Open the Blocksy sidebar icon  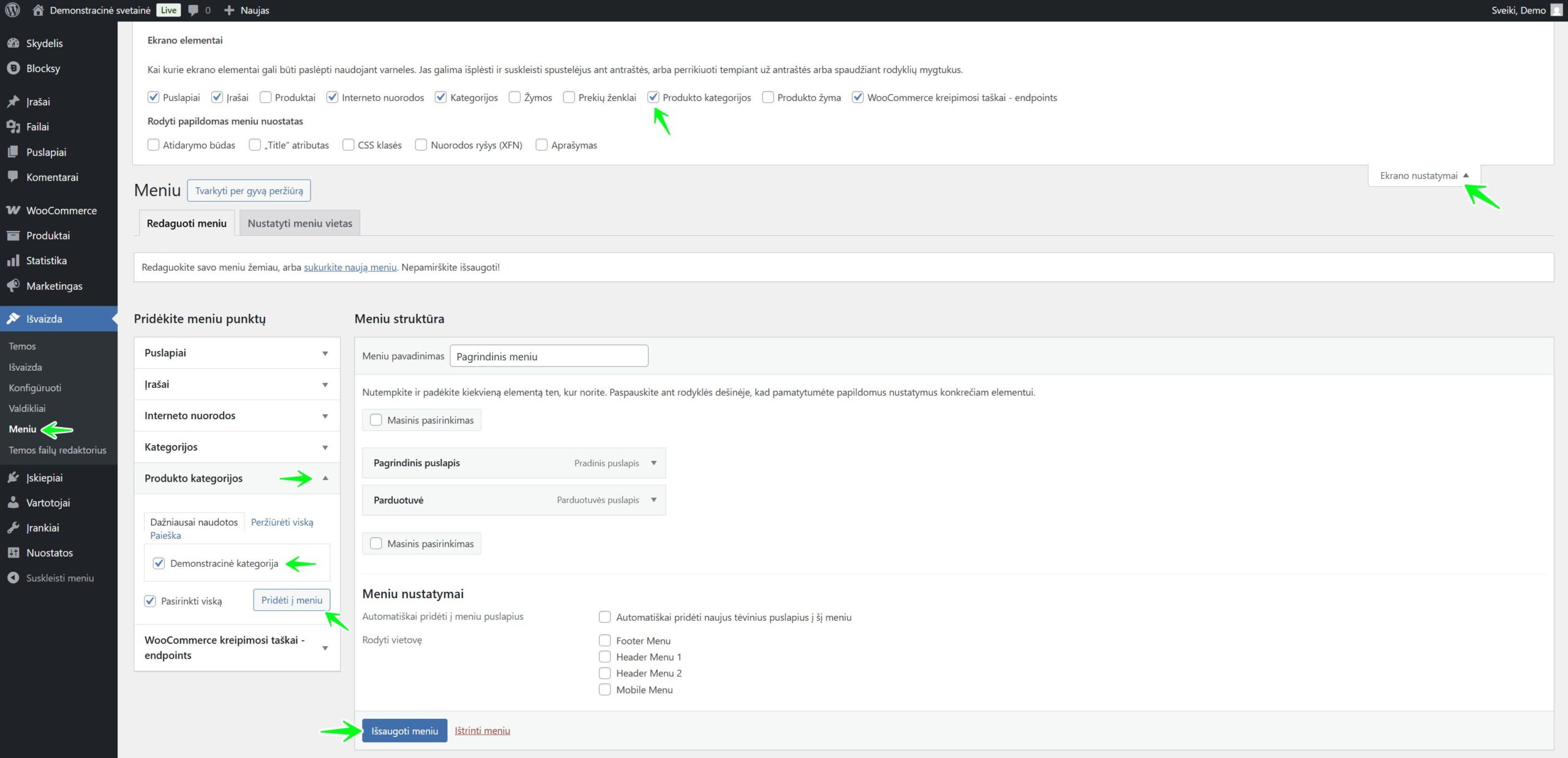point(13,68)
